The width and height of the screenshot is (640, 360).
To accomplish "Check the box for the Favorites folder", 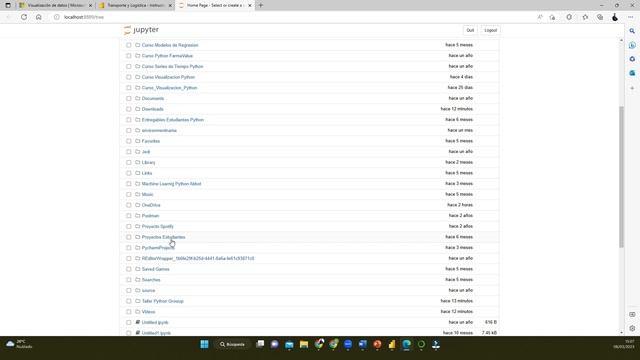I will (129, 141).
